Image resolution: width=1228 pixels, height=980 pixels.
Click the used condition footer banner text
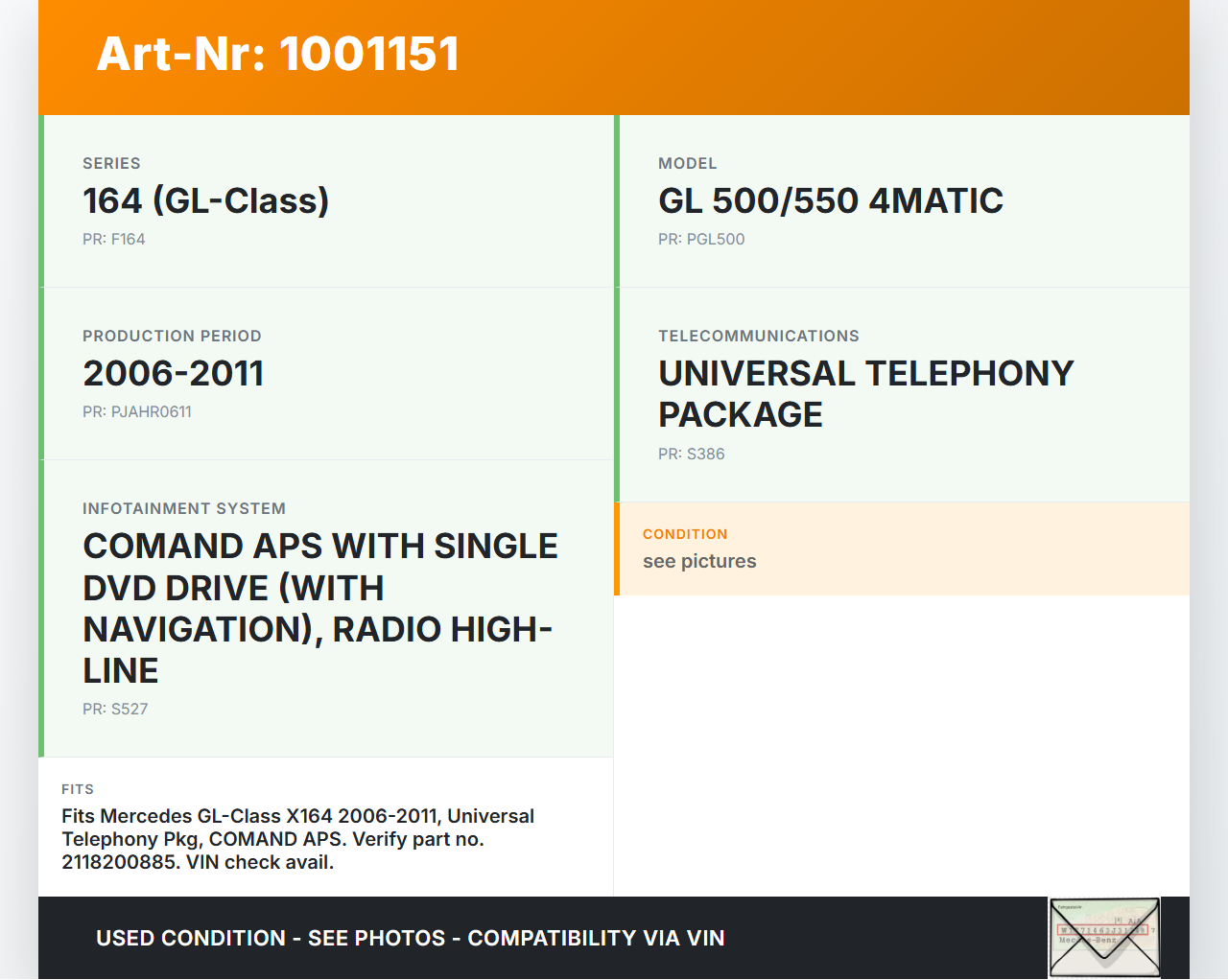[x=410, y=939]
